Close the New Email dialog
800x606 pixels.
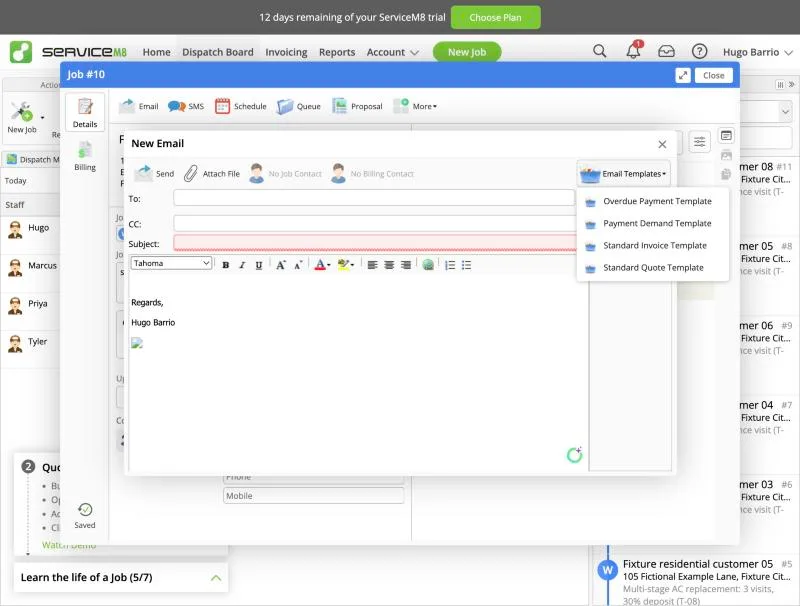click(x=662, y=144)
